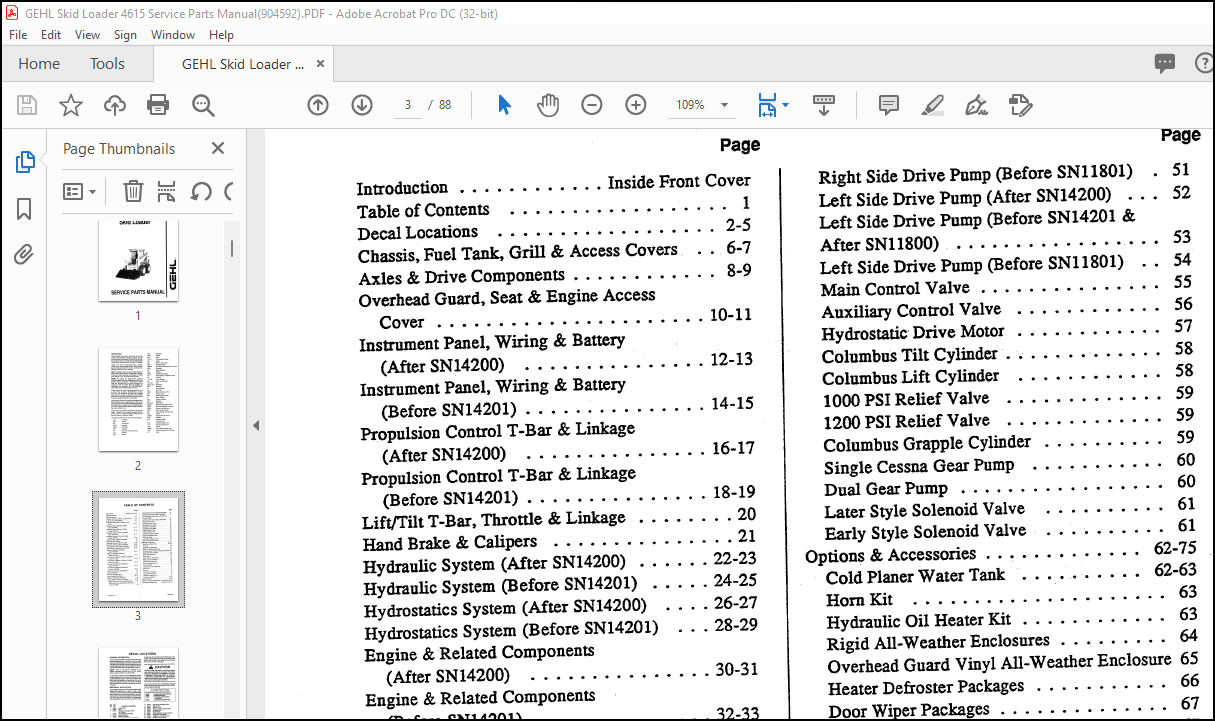Expand the fit page options arrow
This screenshot has height=721, width=1215.
pos(785,105)
